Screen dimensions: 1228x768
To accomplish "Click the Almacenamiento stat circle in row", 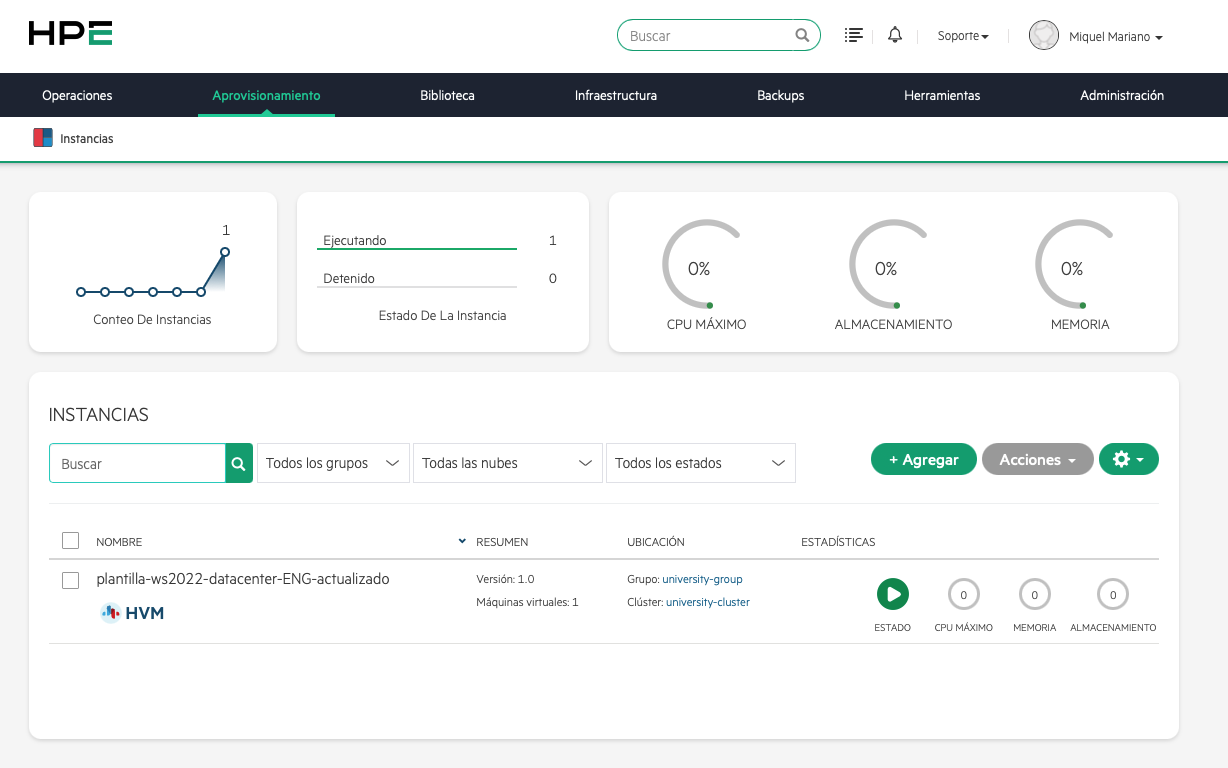I will pos(1113,595).
